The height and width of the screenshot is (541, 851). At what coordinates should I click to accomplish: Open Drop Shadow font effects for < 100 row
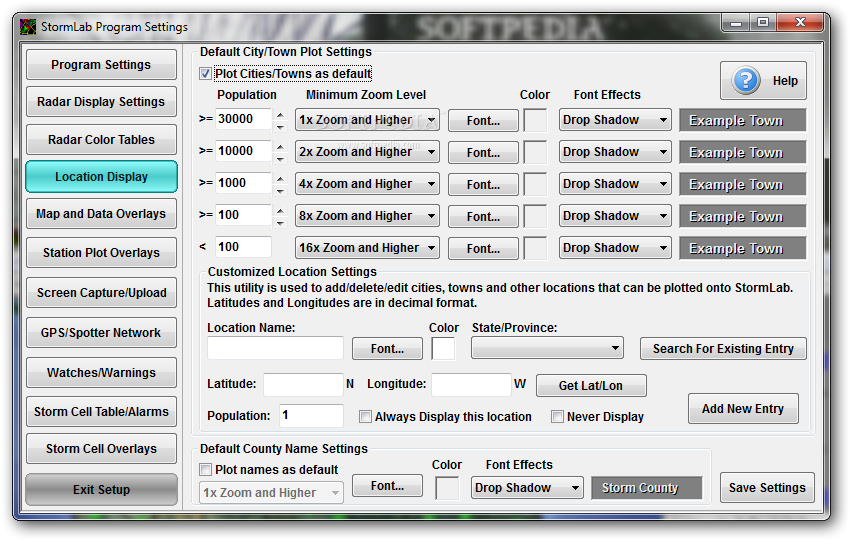pyautogui.click(x=615, y=248)
